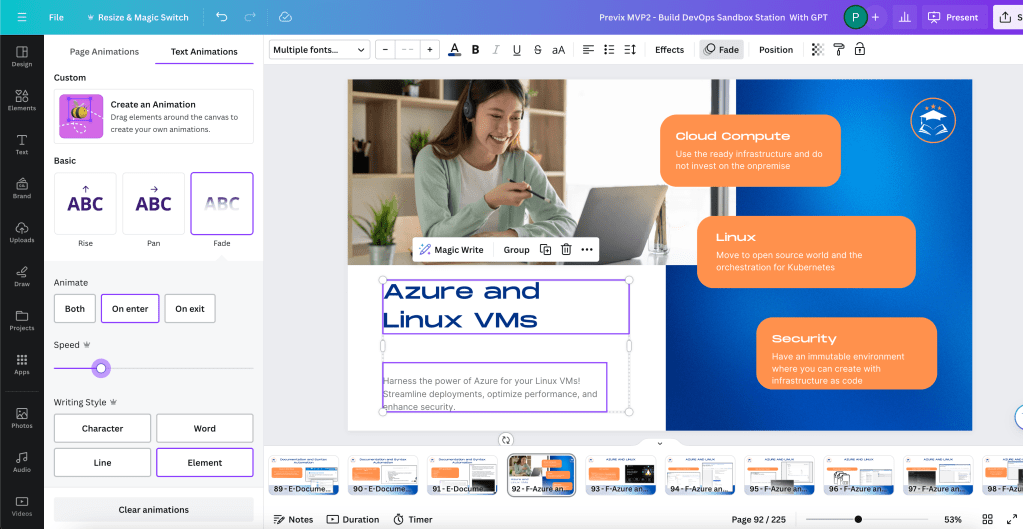Open the Photos sidebar panel

coord(22,417)
